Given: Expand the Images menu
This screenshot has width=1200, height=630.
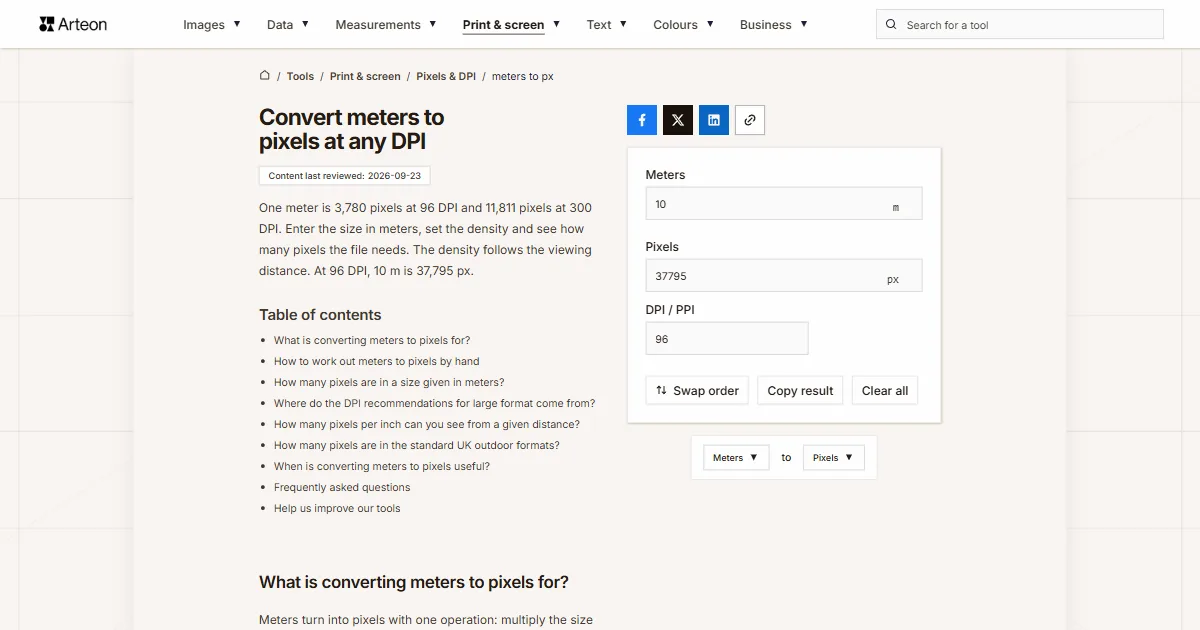Looking at the screenshot, I should [212, 24].
